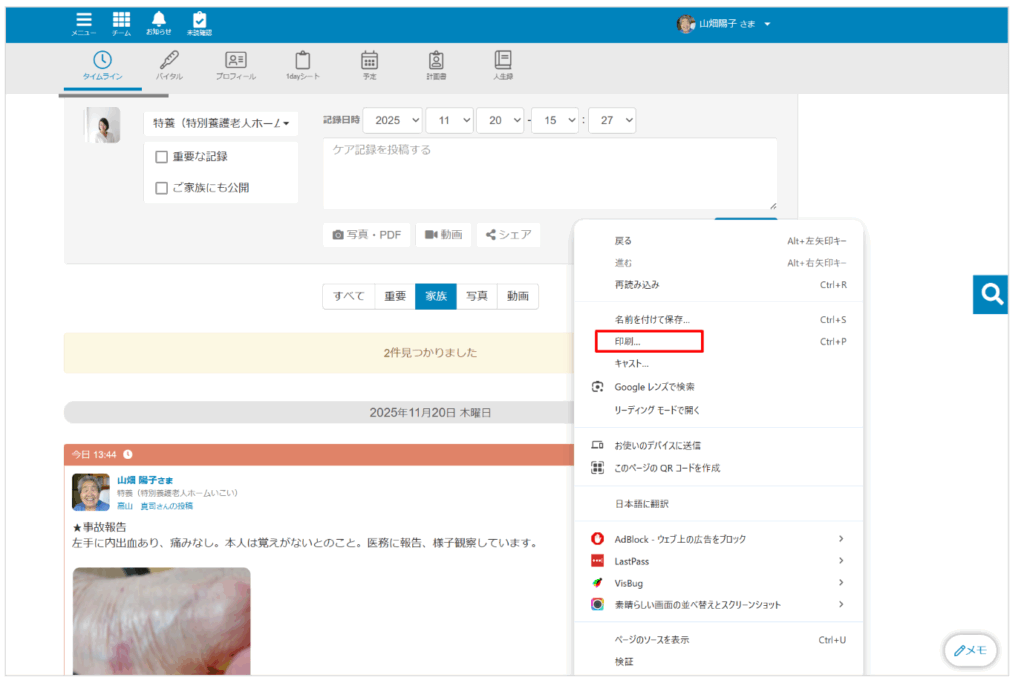This screenshot has height=689, width=1024.
Task: Click the ケア記録を投稿する text area
Action: coord(549,173)
